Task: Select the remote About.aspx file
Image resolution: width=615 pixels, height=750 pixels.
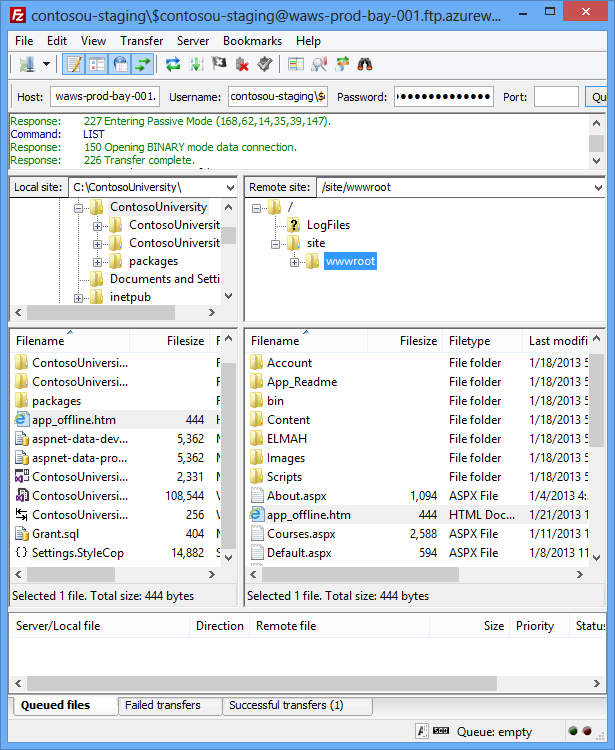Action: (x=418, y=496)
